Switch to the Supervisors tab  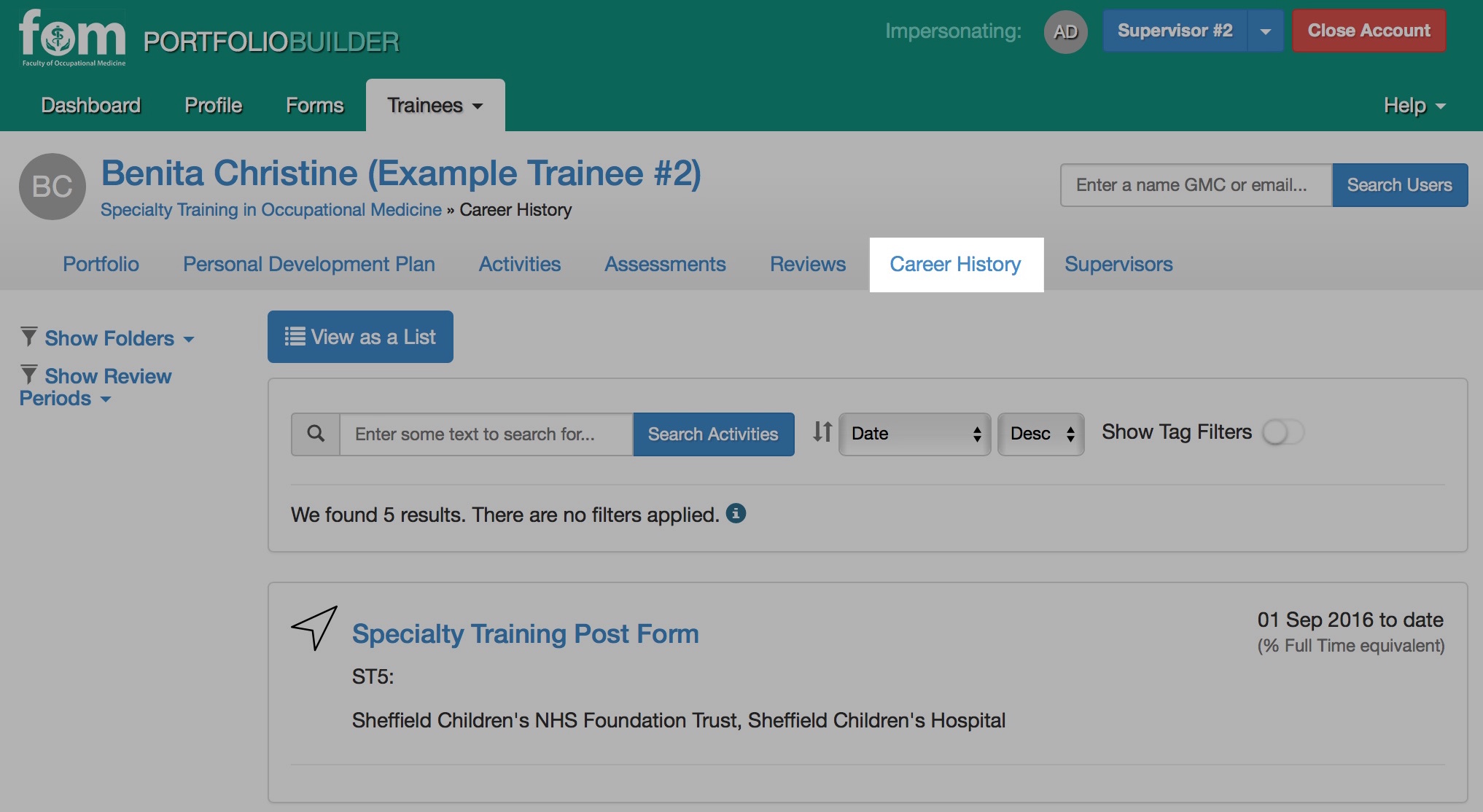coord(1118,264)
